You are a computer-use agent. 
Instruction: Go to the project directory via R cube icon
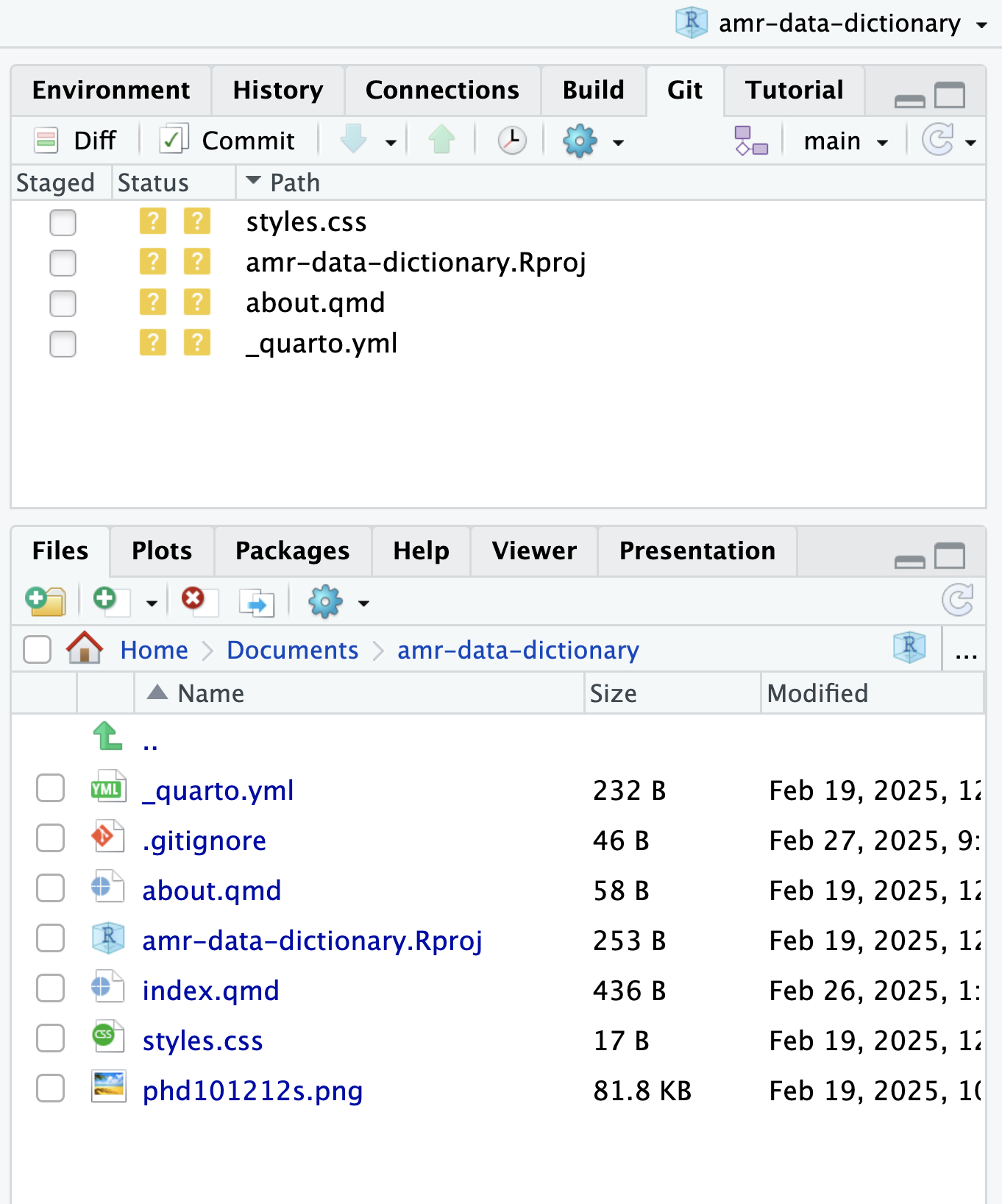909,648
